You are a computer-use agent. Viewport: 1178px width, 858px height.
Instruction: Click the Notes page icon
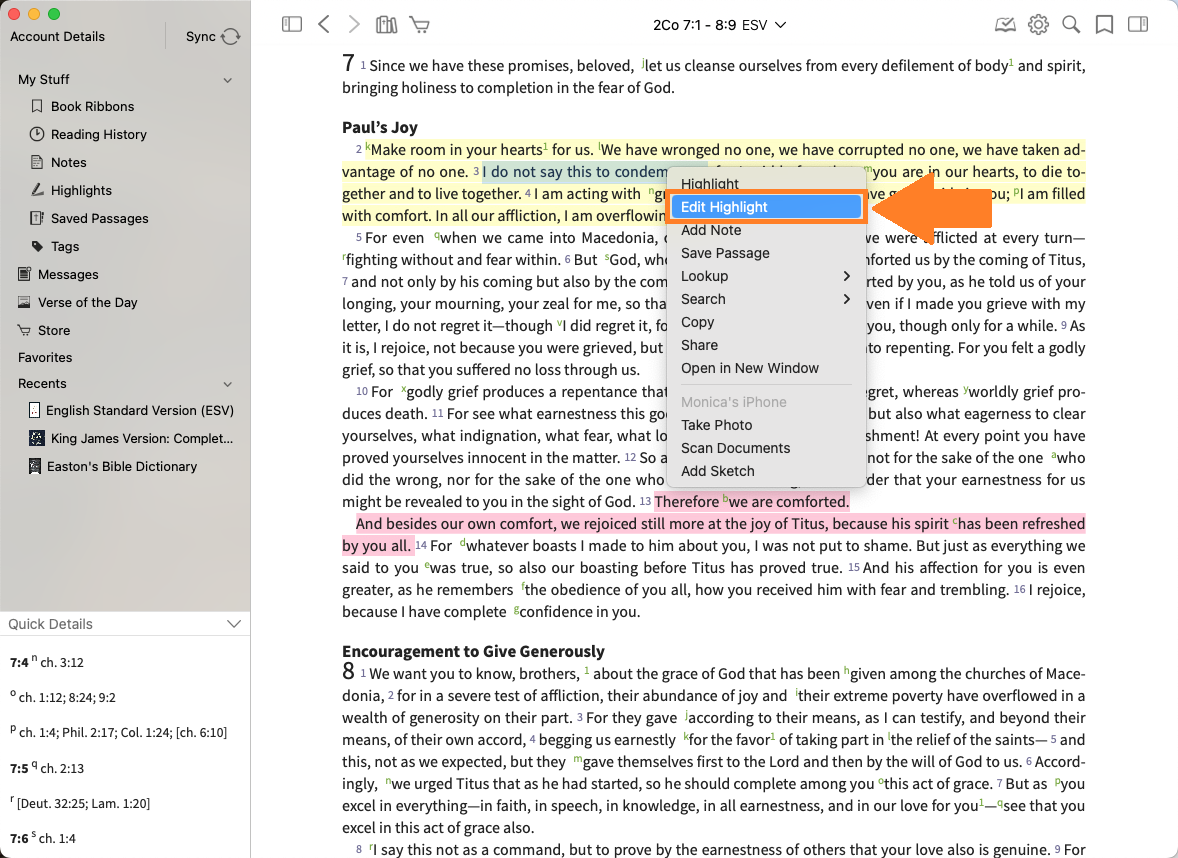click(36, 162)
